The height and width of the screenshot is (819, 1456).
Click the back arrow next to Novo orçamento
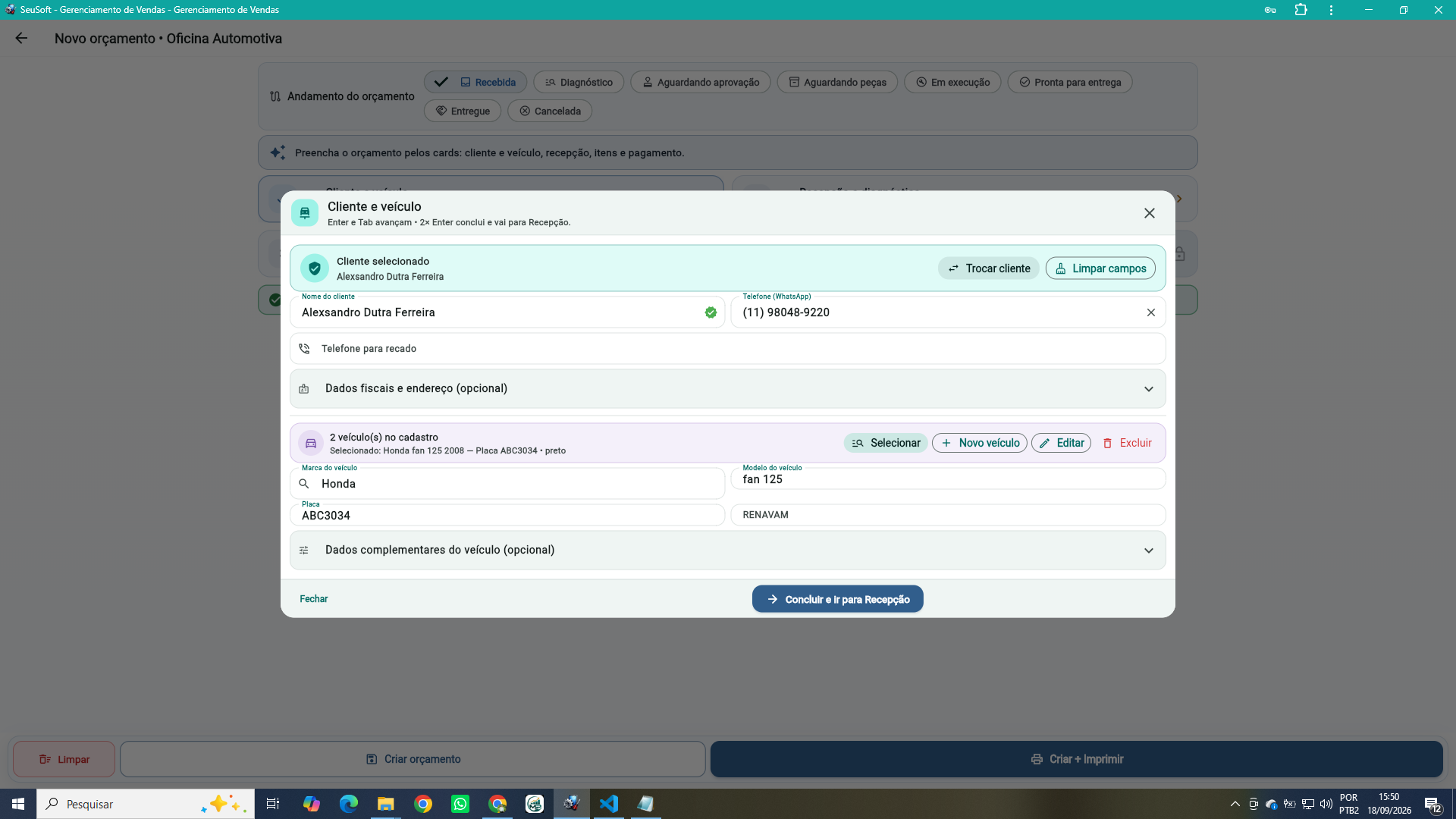click(x=21, y=38)
